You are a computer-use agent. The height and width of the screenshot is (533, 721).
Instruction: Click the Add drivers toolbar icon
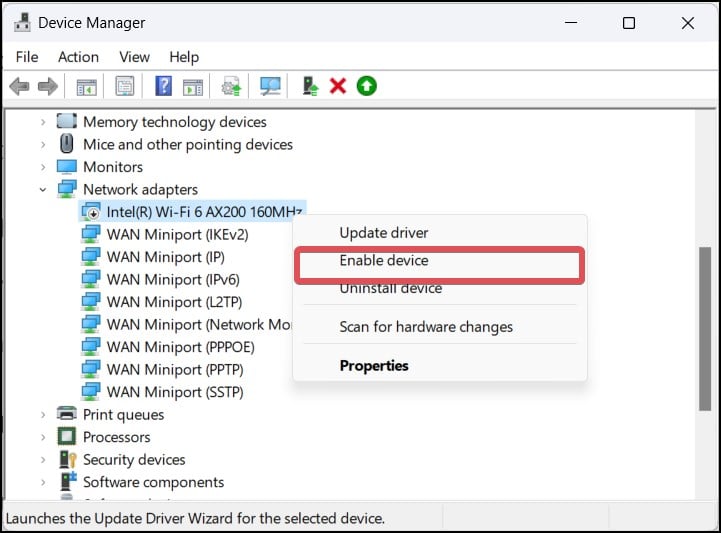[x=310, y=86]
